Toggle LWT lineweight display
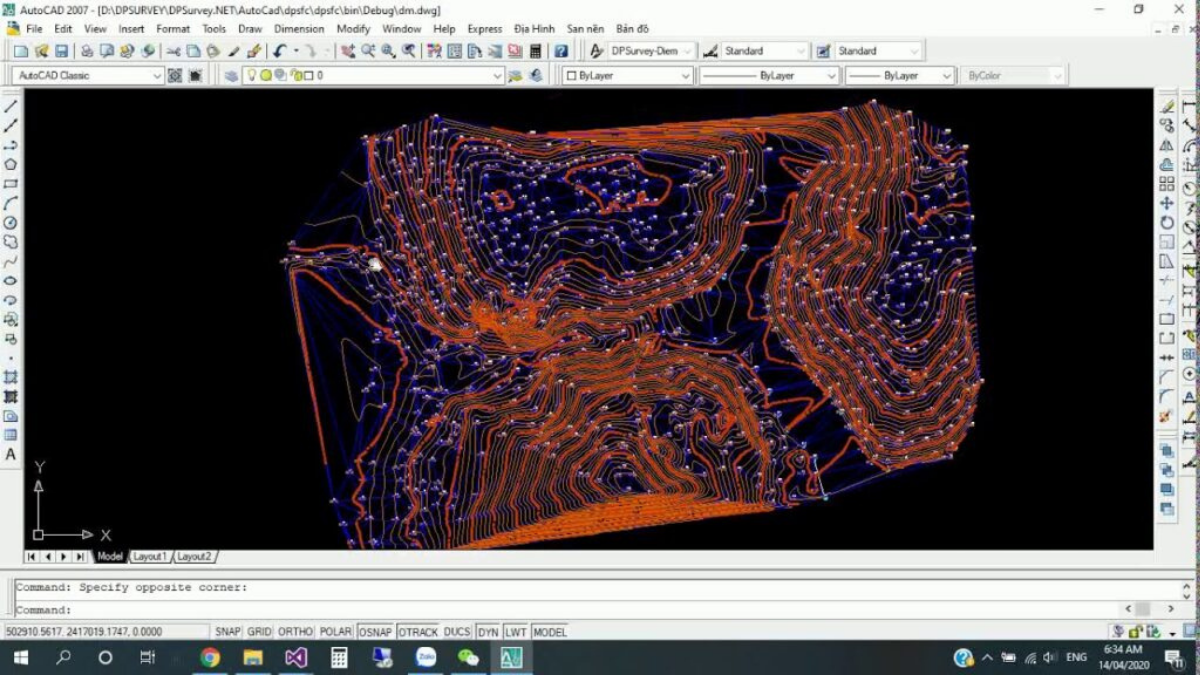The width and height of the screenshot is (1200, 675). 515,632
